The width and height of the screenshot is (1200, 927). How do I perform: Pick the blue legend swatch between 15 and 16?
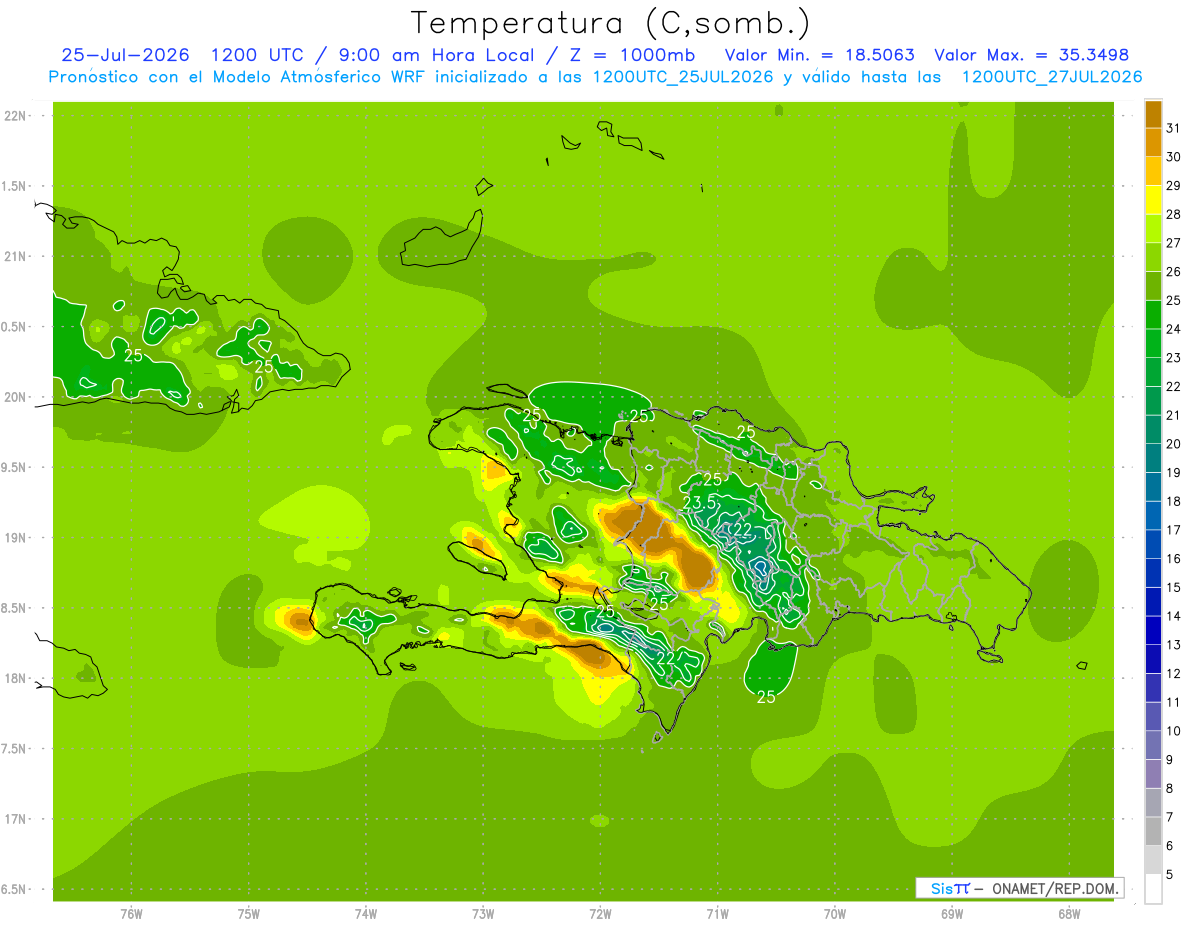[x=1153, y=574]
